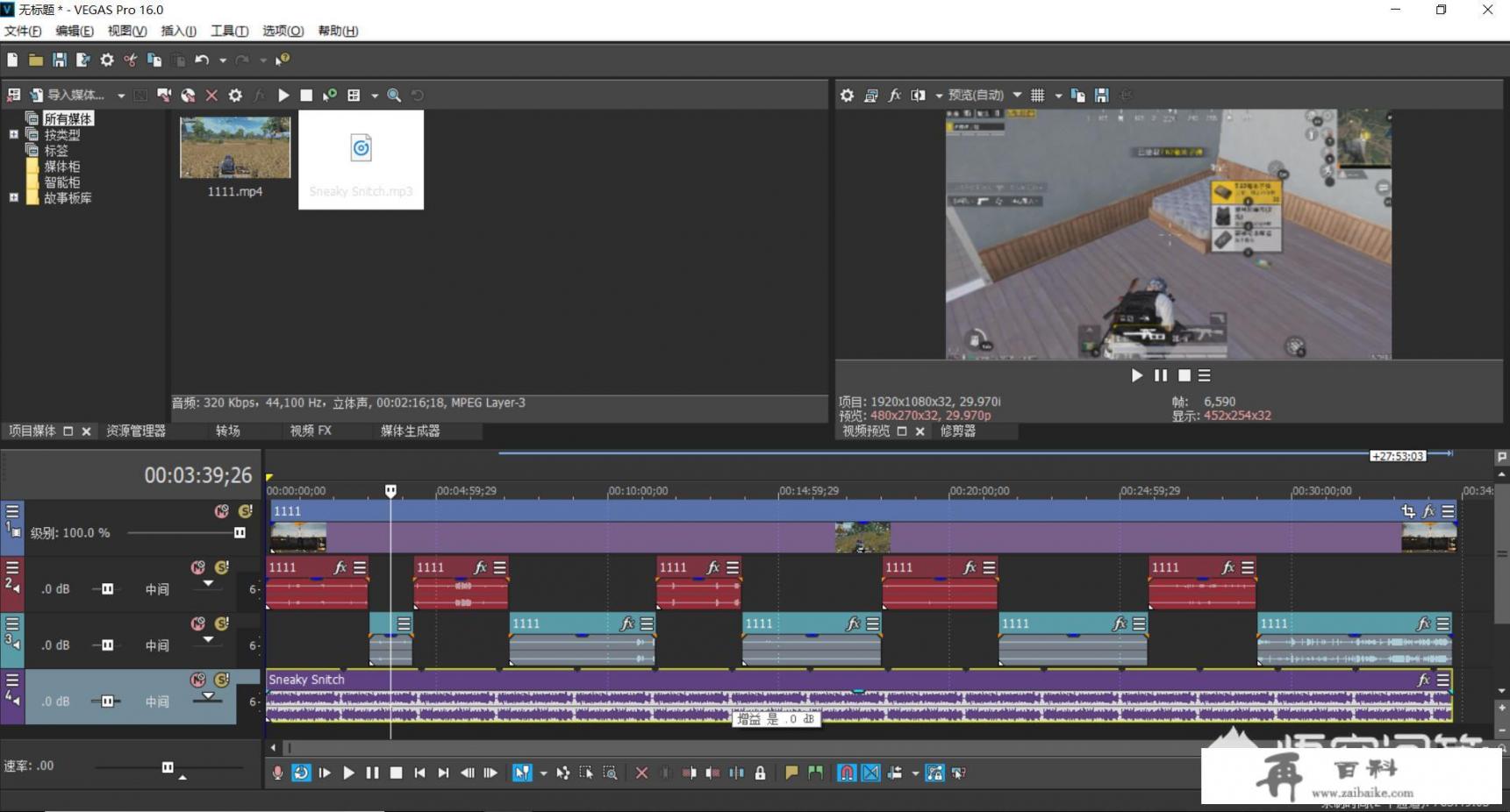Image resolution: width=1510 pixels, height=812 pixels.
Task: Start media preview in Project Media panel
Action: [x=283, y=95]
